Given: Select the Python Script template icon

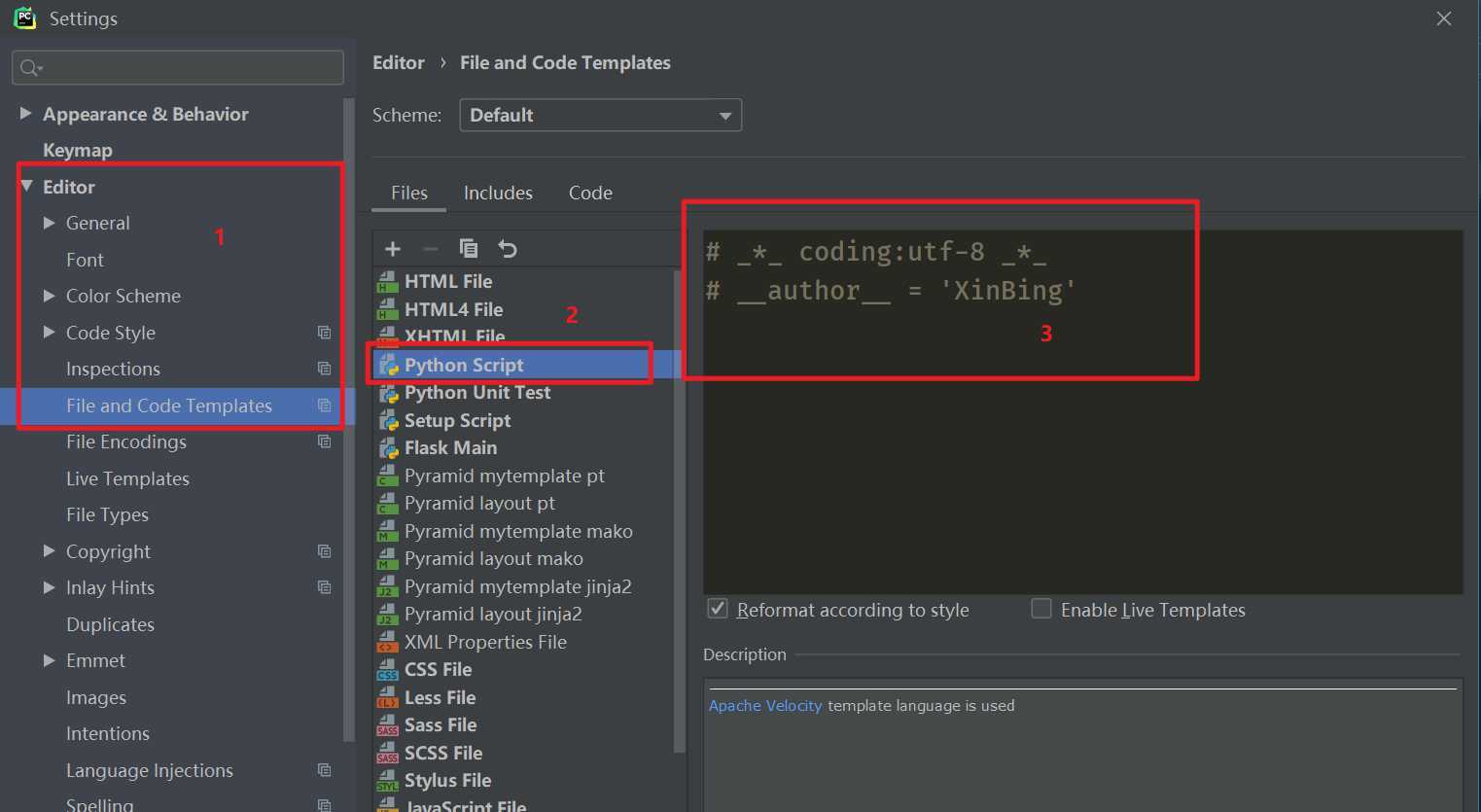Looking at the screenshot, I should 389,366.
